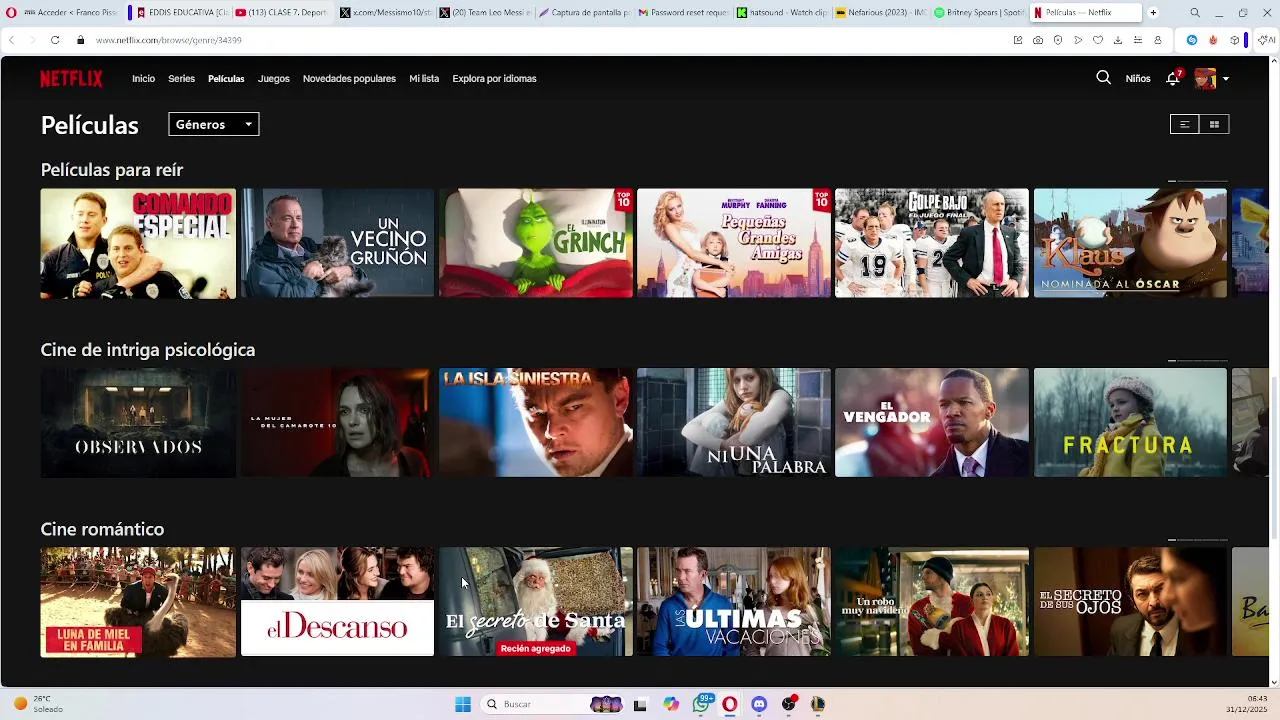Open Luna de Miel en Familia thumbnail

pos(138,602)
